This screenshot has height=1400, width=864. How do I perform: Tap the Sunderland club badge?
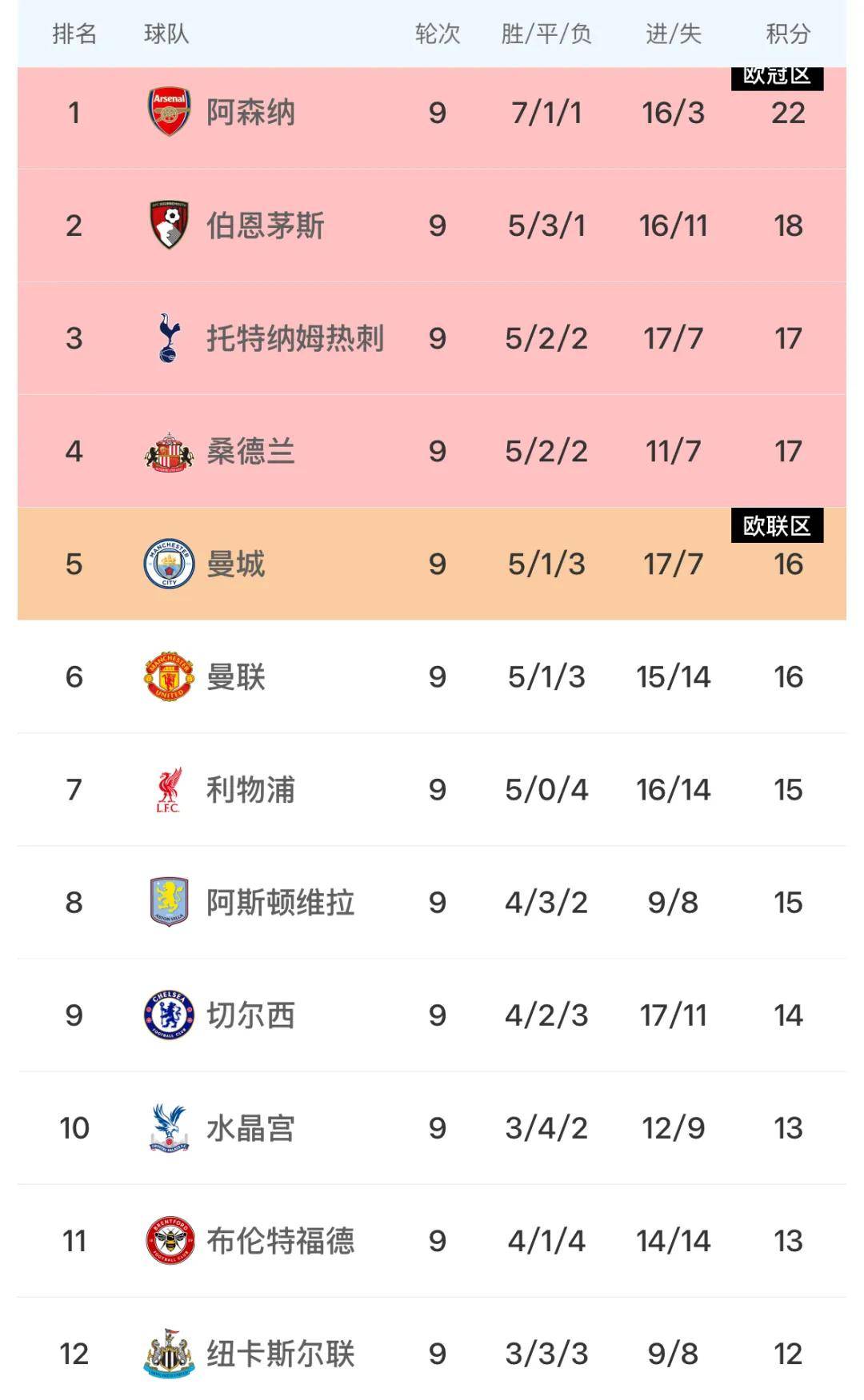point(169,452)
